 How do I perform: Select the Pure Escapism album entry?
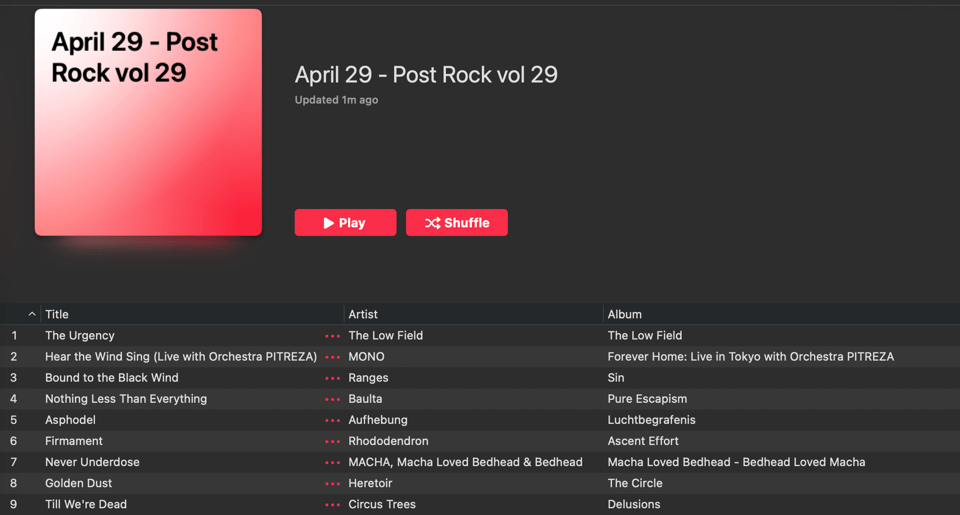(x=647, y=399)
